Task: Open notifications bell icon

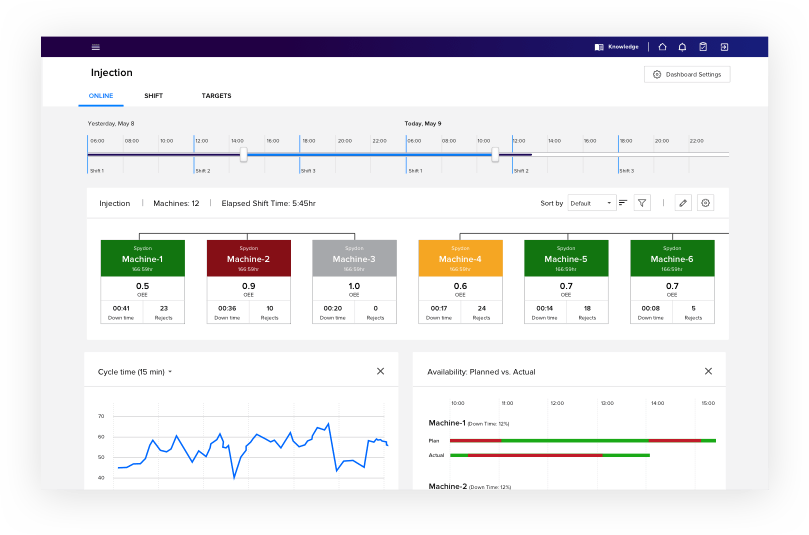Action: [682, 47]
